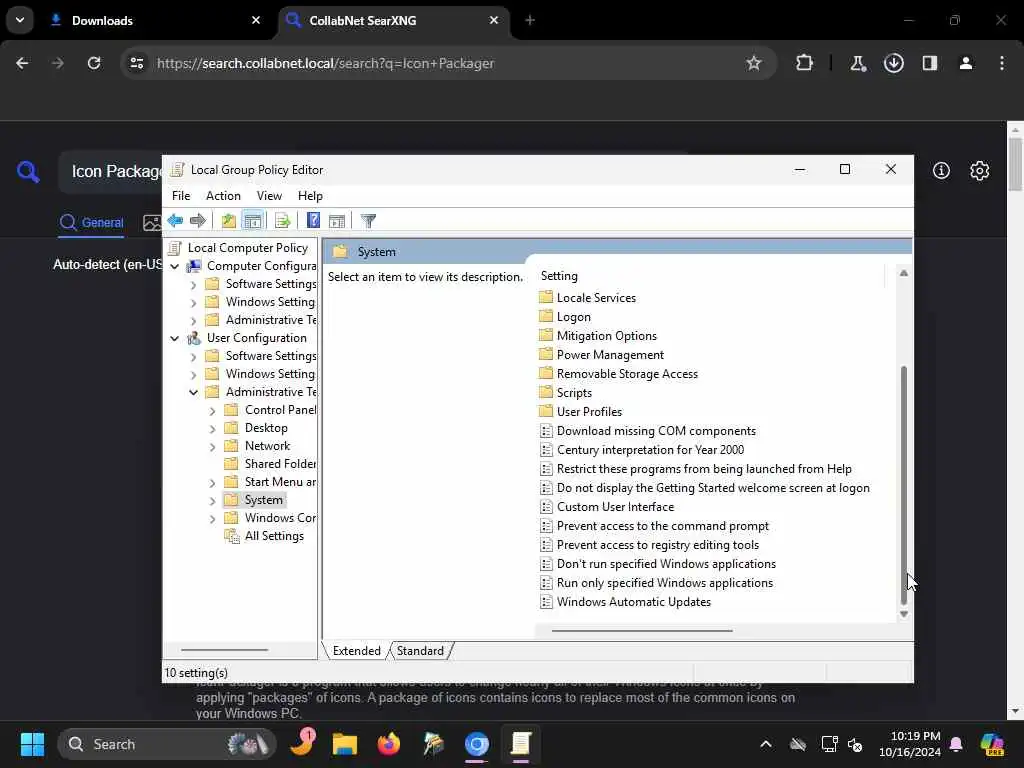Switch to the Standard tab
The height and width of the screenshot is (768, 1024).
[x=420, y=650]
